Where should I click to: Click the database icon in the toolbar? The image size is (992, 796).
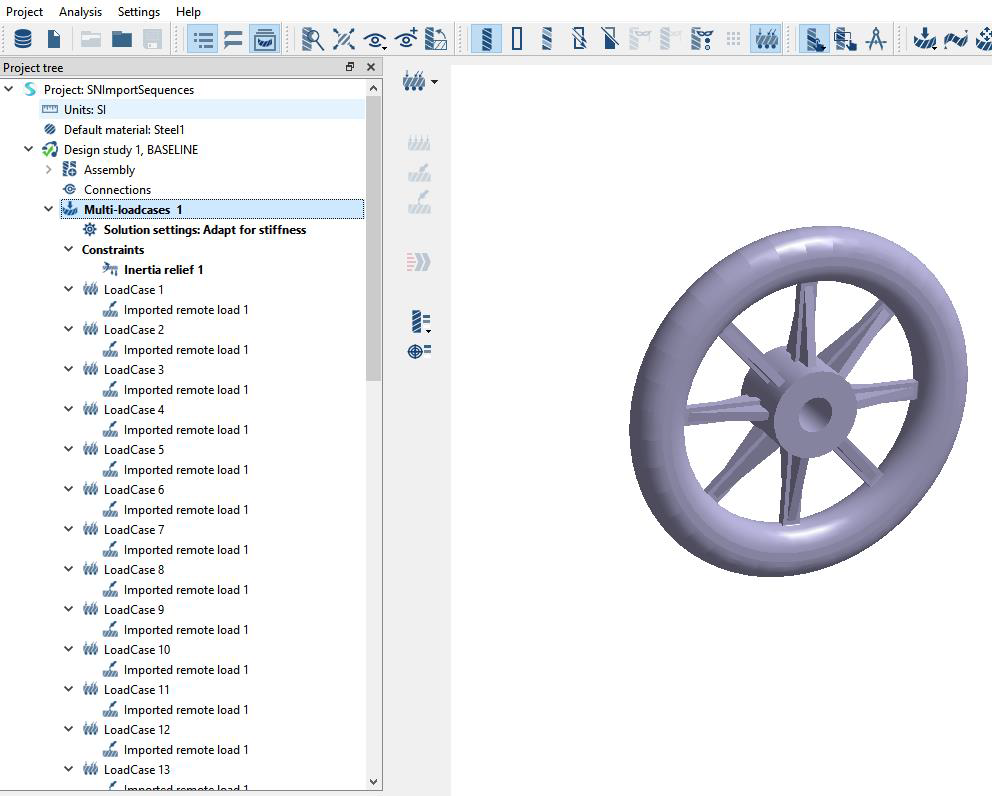(22, 39)
